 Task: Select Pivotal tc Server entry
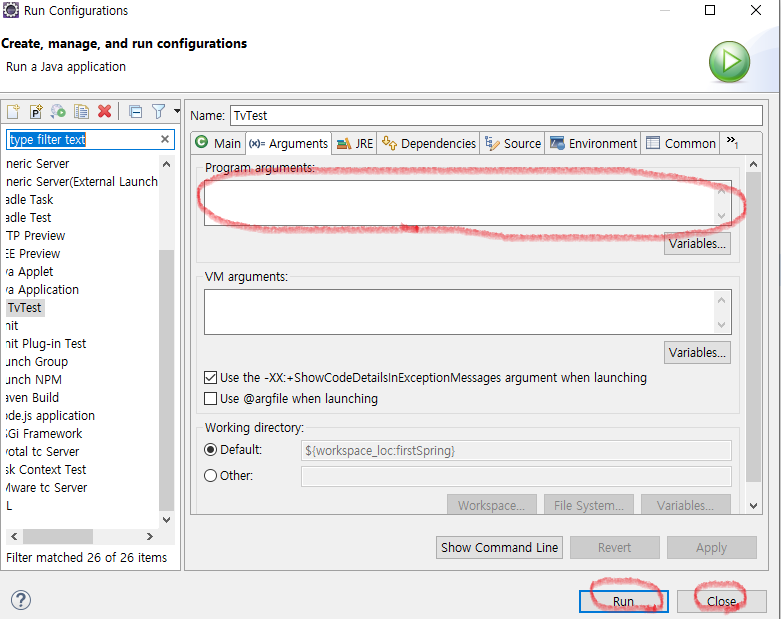click(x=42, y=452)
